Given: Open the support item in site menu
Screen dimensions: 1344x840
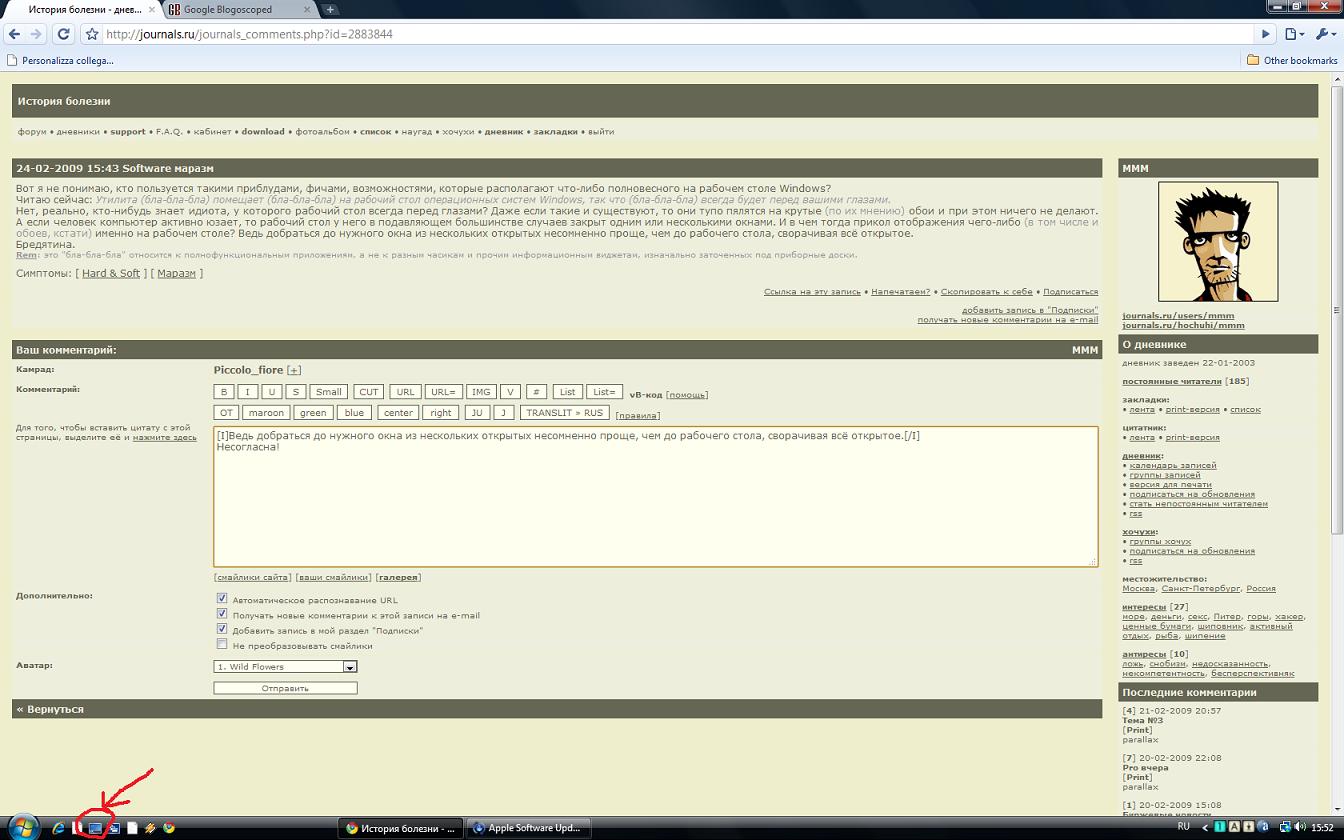Looking at the screenshot, I should point(128,132).
